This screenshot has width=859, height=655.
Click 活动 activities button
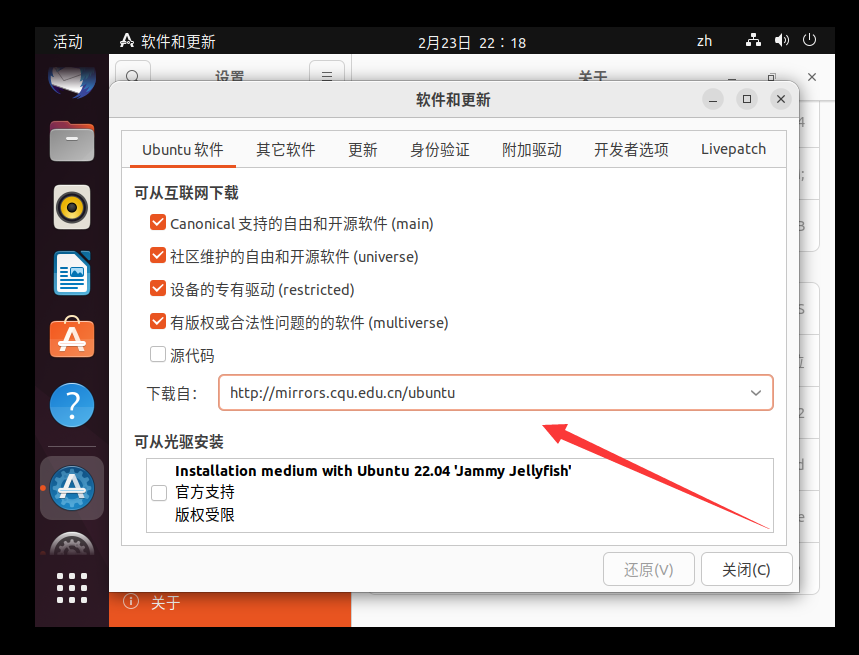pos(68,42)
